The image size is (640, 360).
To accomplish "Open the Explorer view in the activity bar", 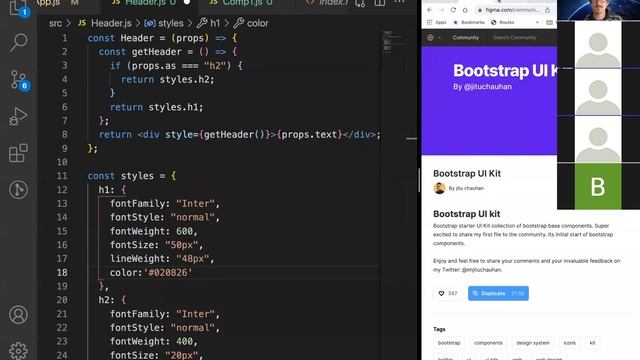I will [18, 7].
